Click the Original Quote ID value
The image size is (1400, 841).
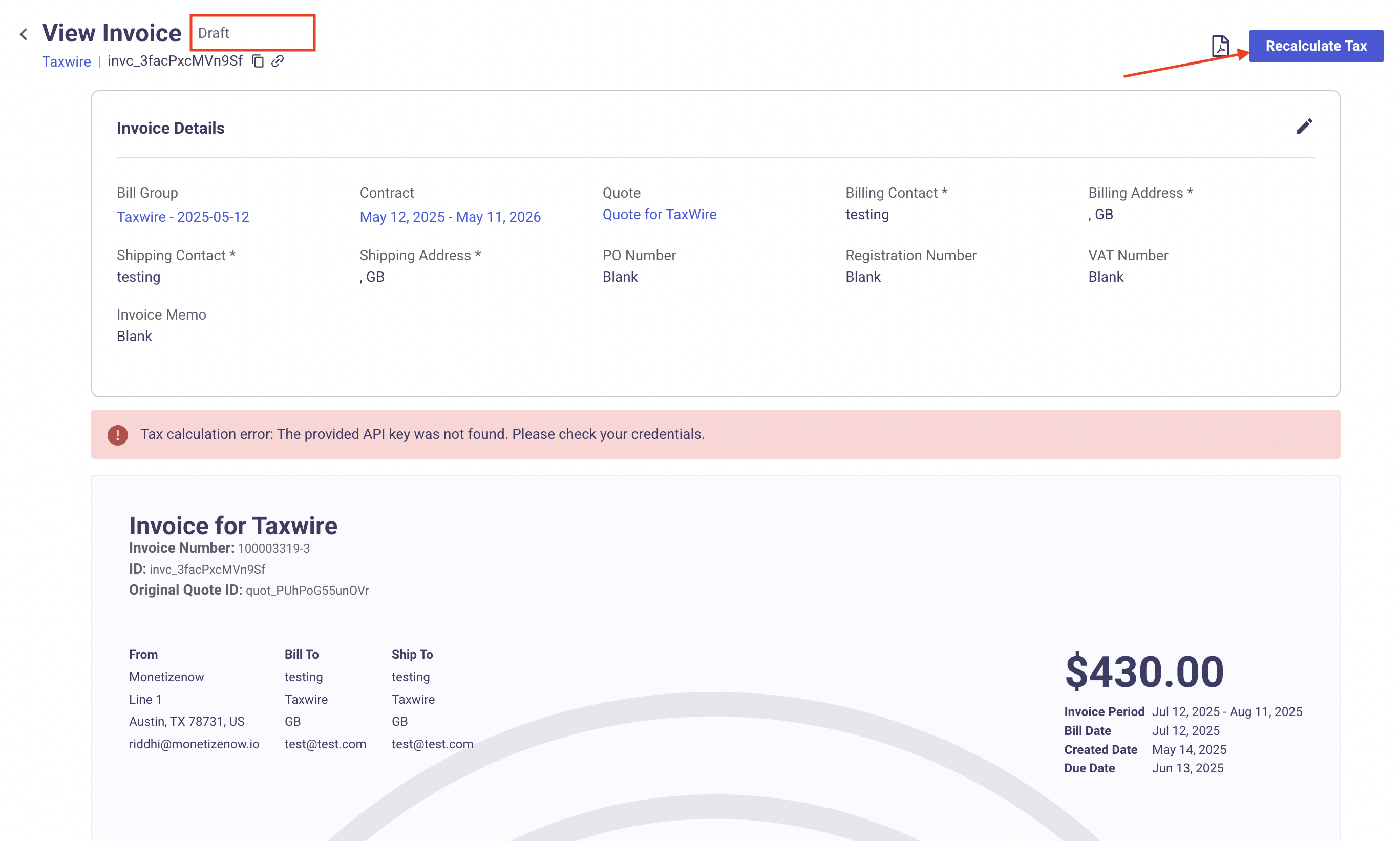tap(307, 591)
